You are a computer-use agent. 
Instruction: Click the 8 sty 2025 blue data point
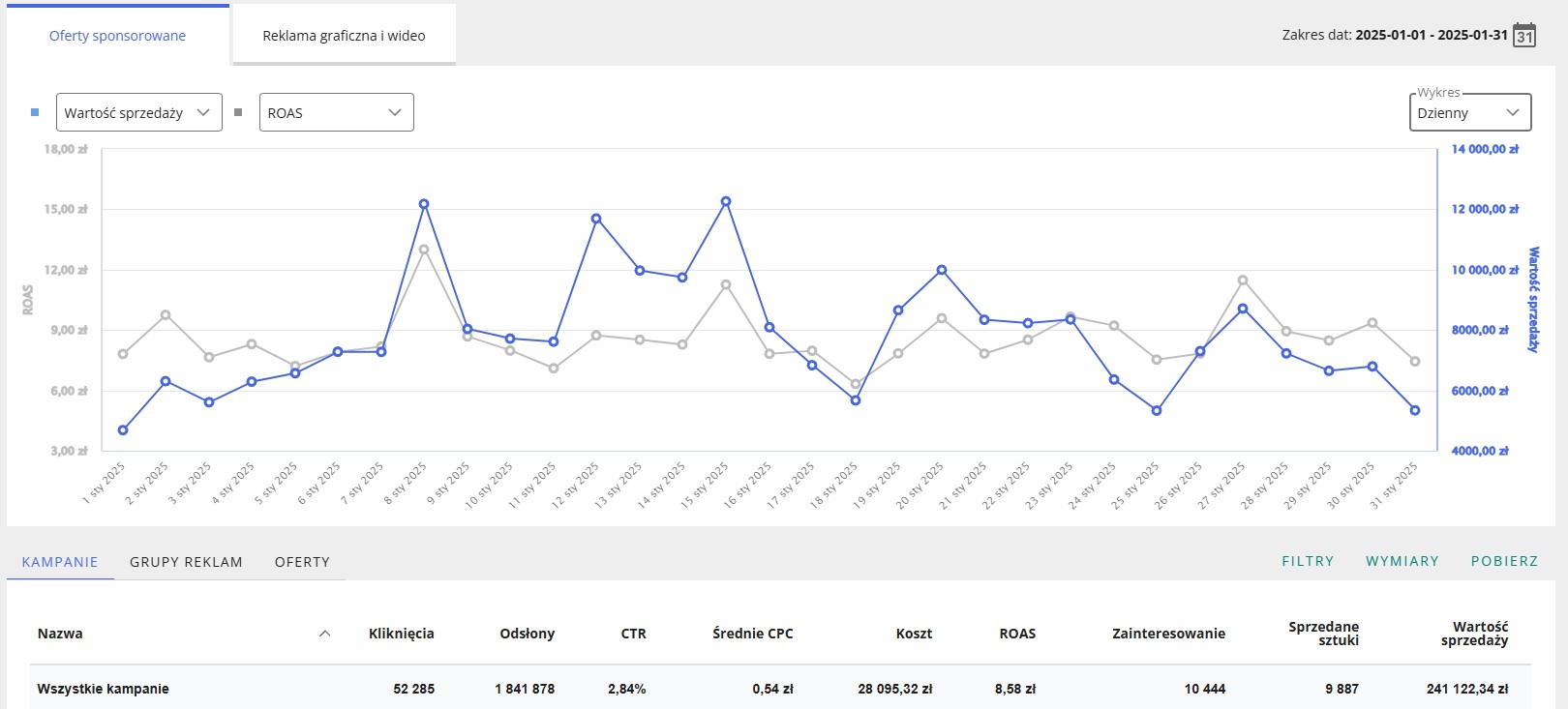point(424,204)
